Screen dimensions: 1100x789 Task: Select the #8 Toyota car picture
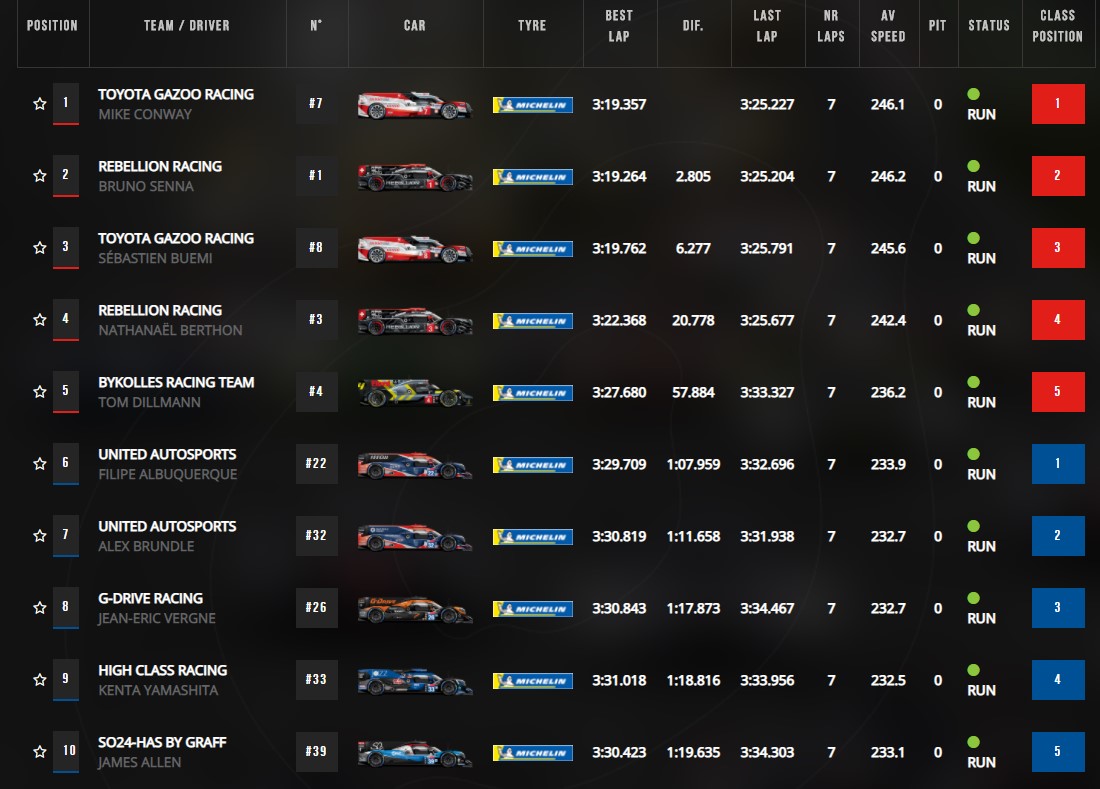click(x=415, y=249)
